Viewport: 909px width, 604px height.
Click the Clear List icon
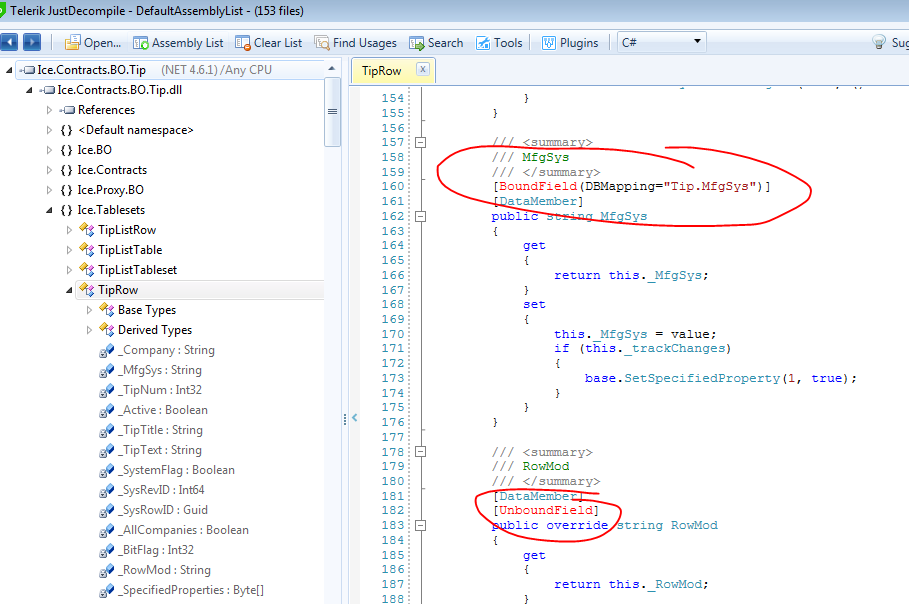coord(242,43)
